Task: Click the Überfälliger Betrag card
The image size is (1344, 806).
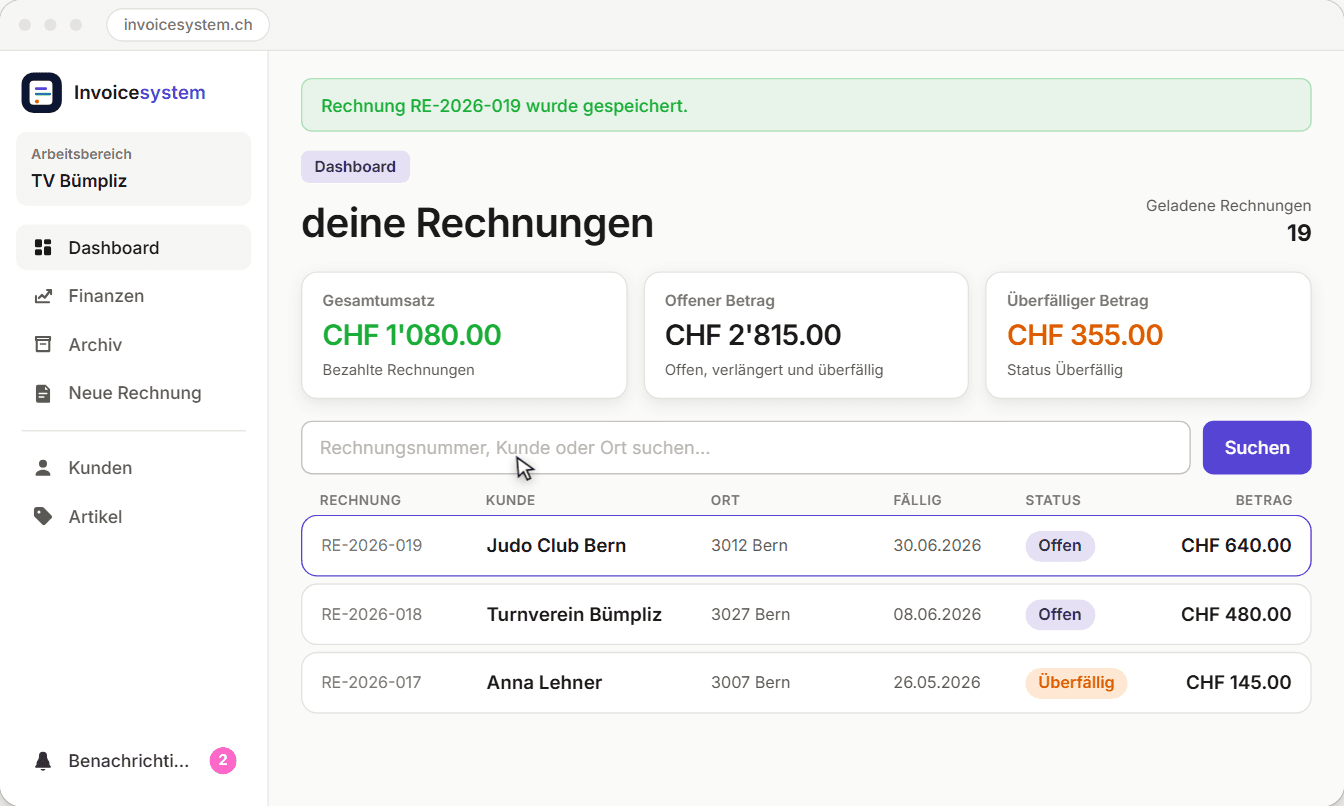Action: [x=1148, y=335]
